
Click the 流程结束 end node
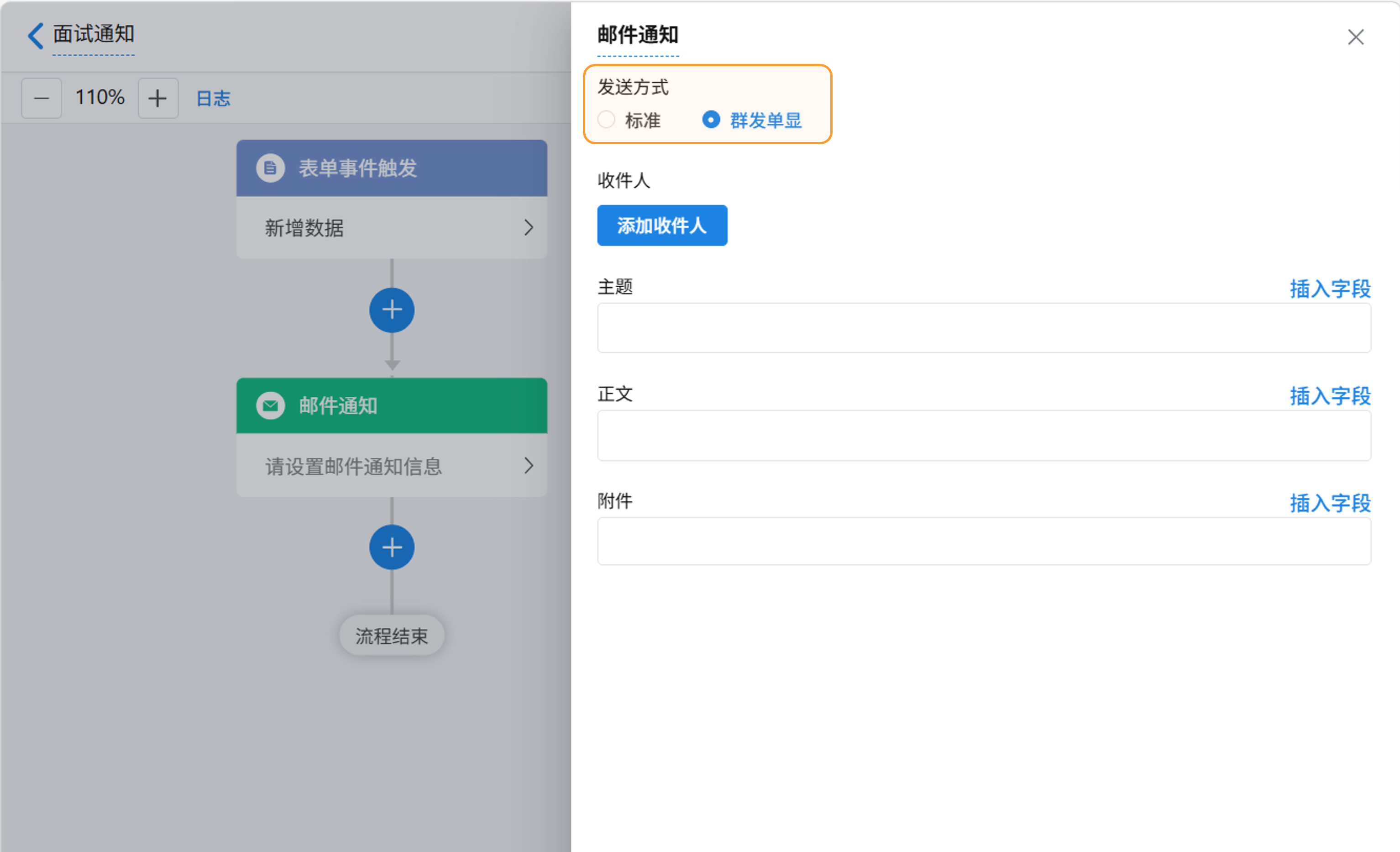pyautogui.click(x=392, y=636)
